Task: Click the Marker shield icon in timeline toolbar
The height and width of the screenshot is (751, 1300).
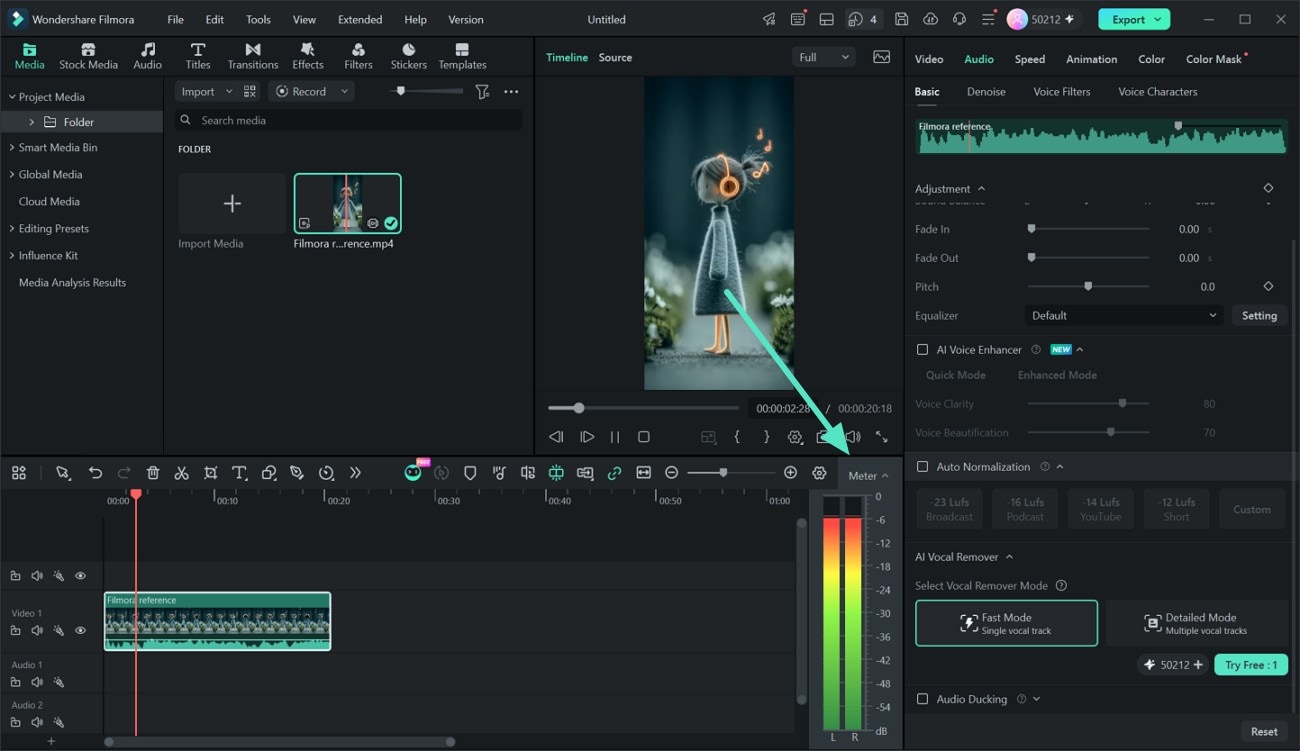Action: (470, 473)
